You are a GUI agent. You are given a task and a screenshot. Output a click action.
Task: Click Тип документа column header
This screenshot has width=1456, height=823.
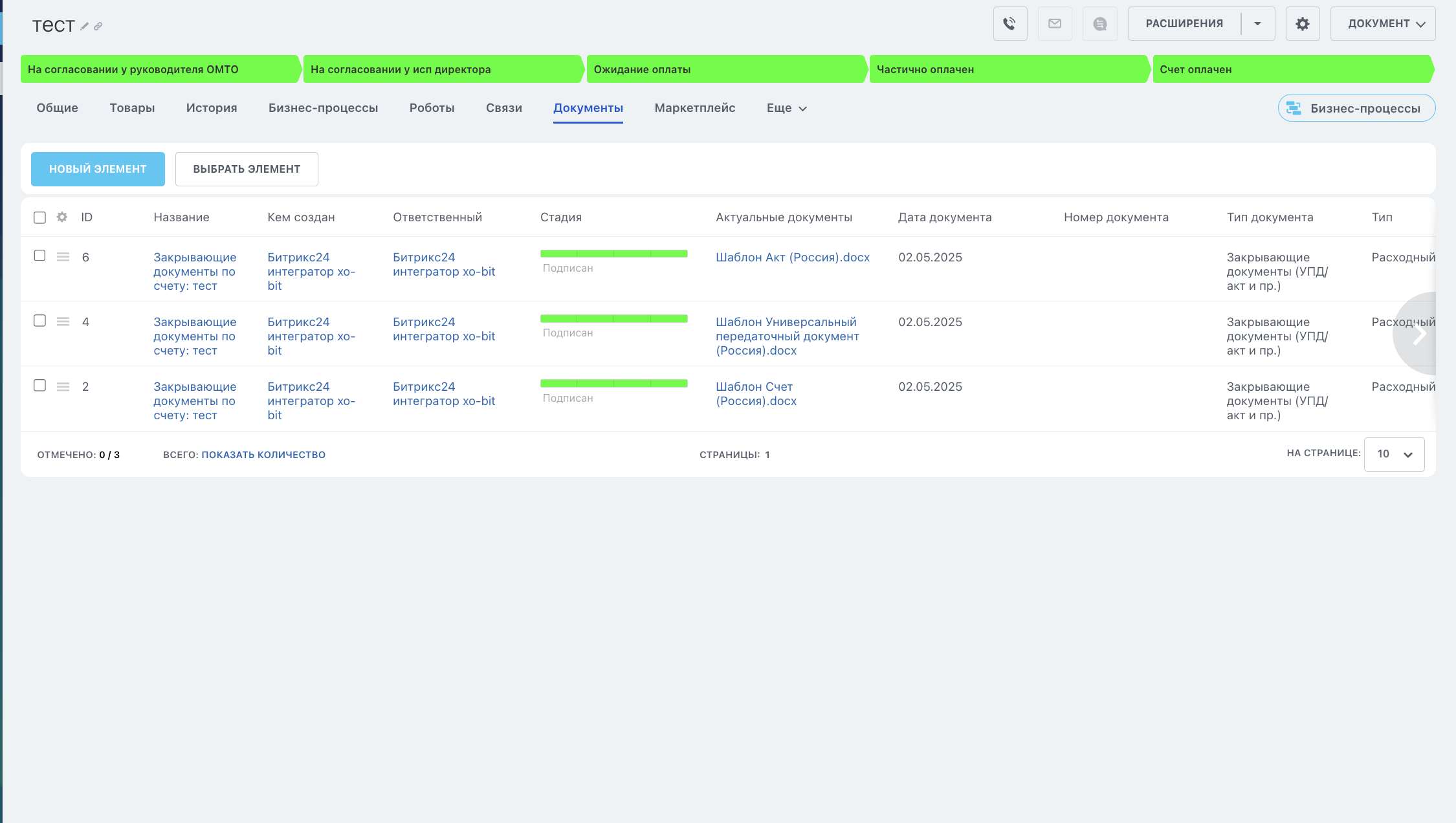click(1270, 217)
